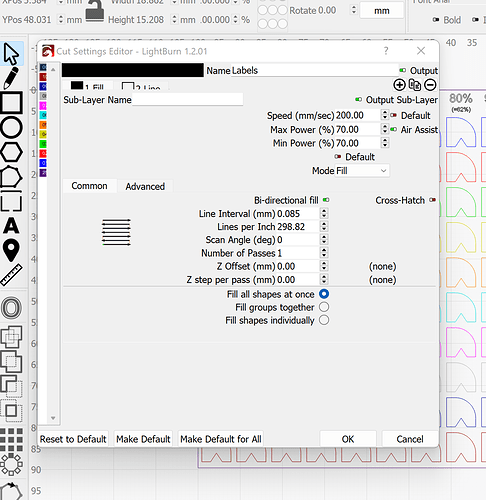Open the Grid Array tool
Screen dimensions: 486x500
(x=12, y=440)
